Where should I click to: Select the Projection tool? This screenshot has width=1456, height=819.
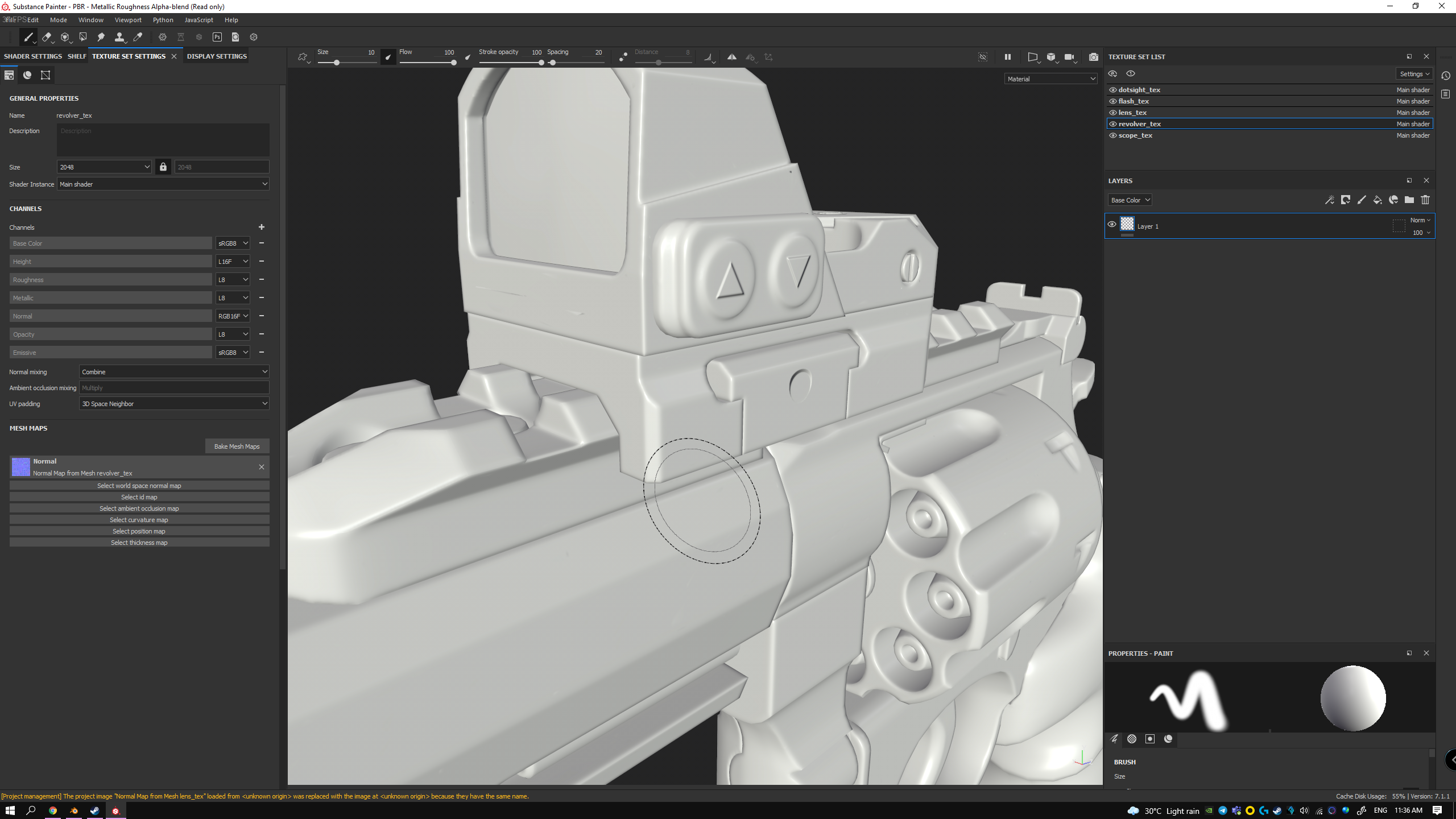click(65, 38)
